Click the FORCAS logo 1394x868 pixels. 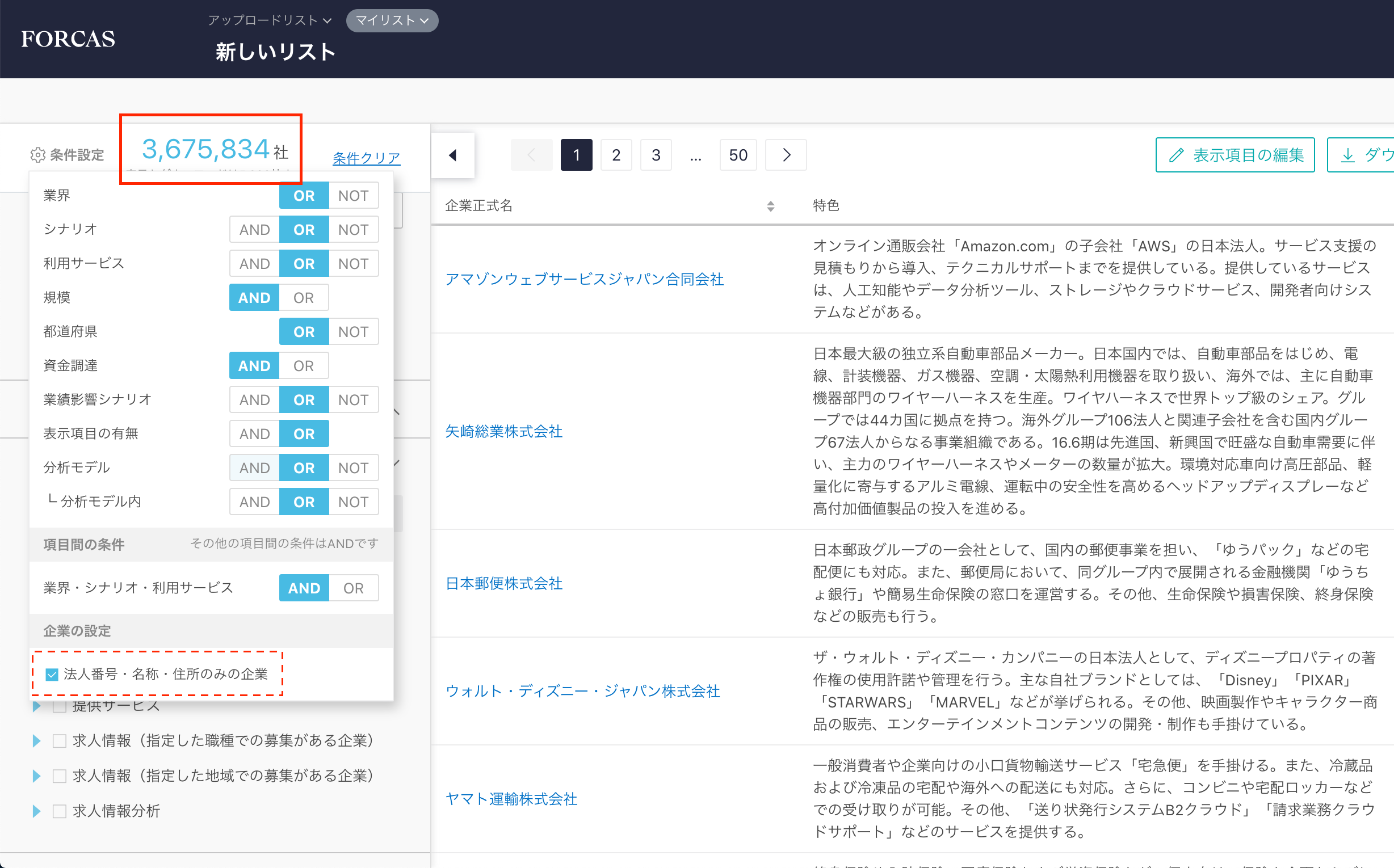[x=68, y=39]
